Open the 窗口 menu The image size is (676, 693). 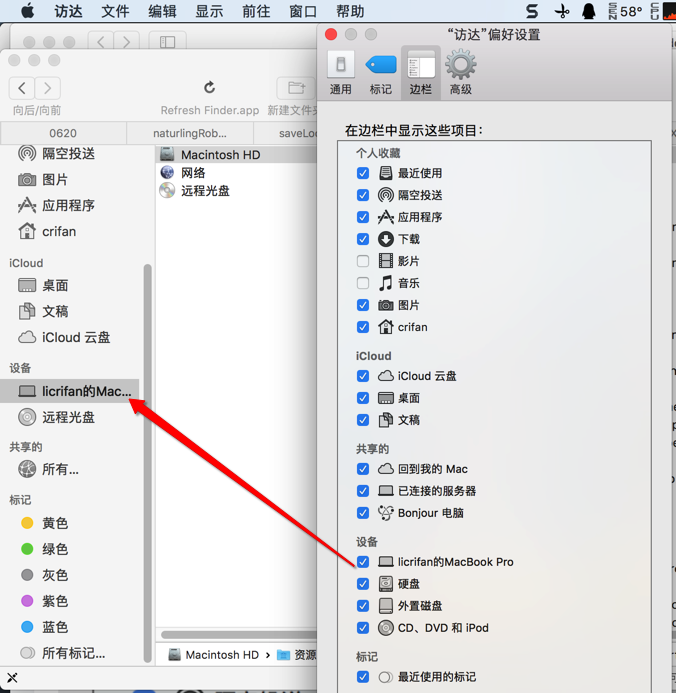(x=303, y=11)
